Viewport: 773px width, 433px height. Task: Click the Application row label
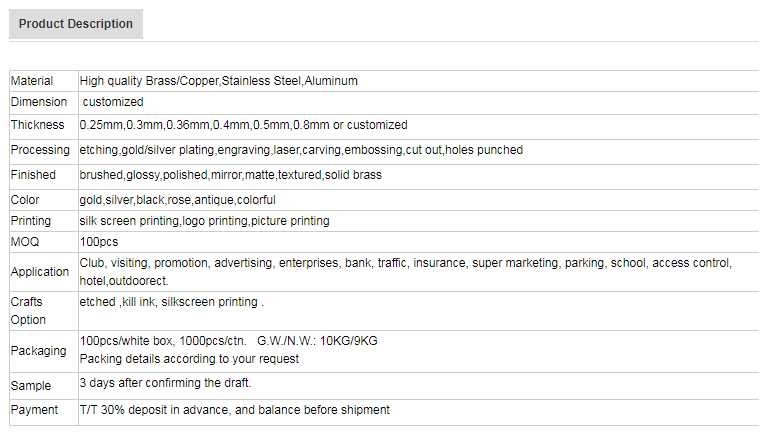[x=40, y=272]
